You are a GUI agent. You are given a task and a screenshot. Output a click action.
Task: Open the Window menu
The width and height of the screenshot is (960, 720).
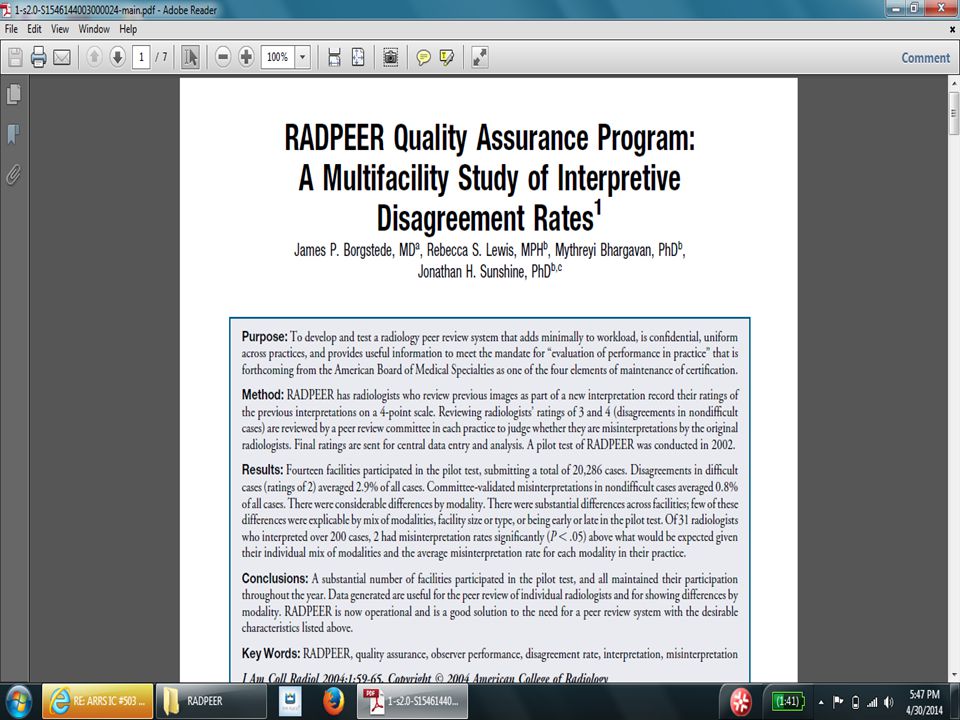[94, 29]
